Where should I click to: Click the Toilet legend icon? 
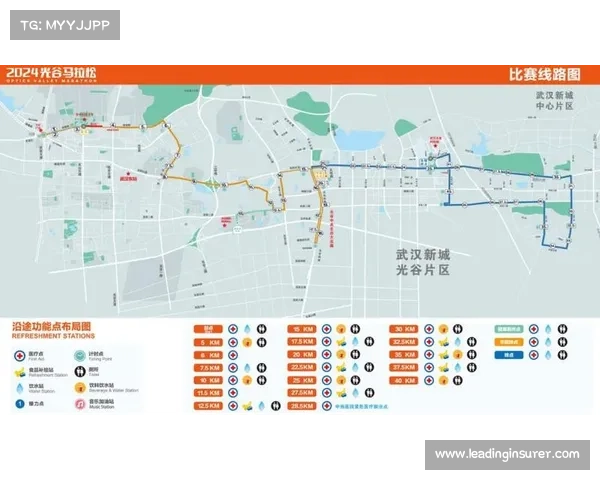point(80,372)
